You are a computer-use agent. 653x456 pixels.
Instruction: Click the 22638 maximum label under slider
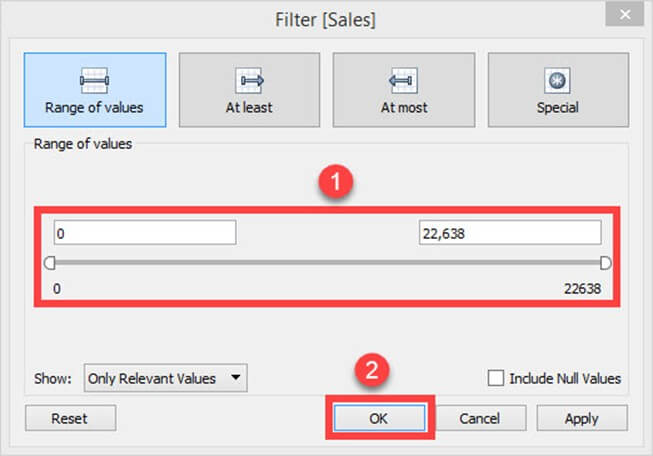click(x=582, y=287)
